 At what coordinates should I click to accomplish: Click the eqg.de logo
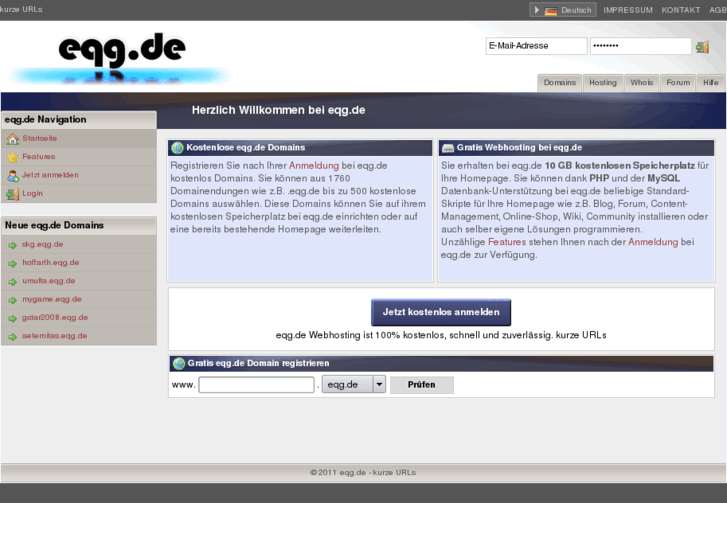121,56
